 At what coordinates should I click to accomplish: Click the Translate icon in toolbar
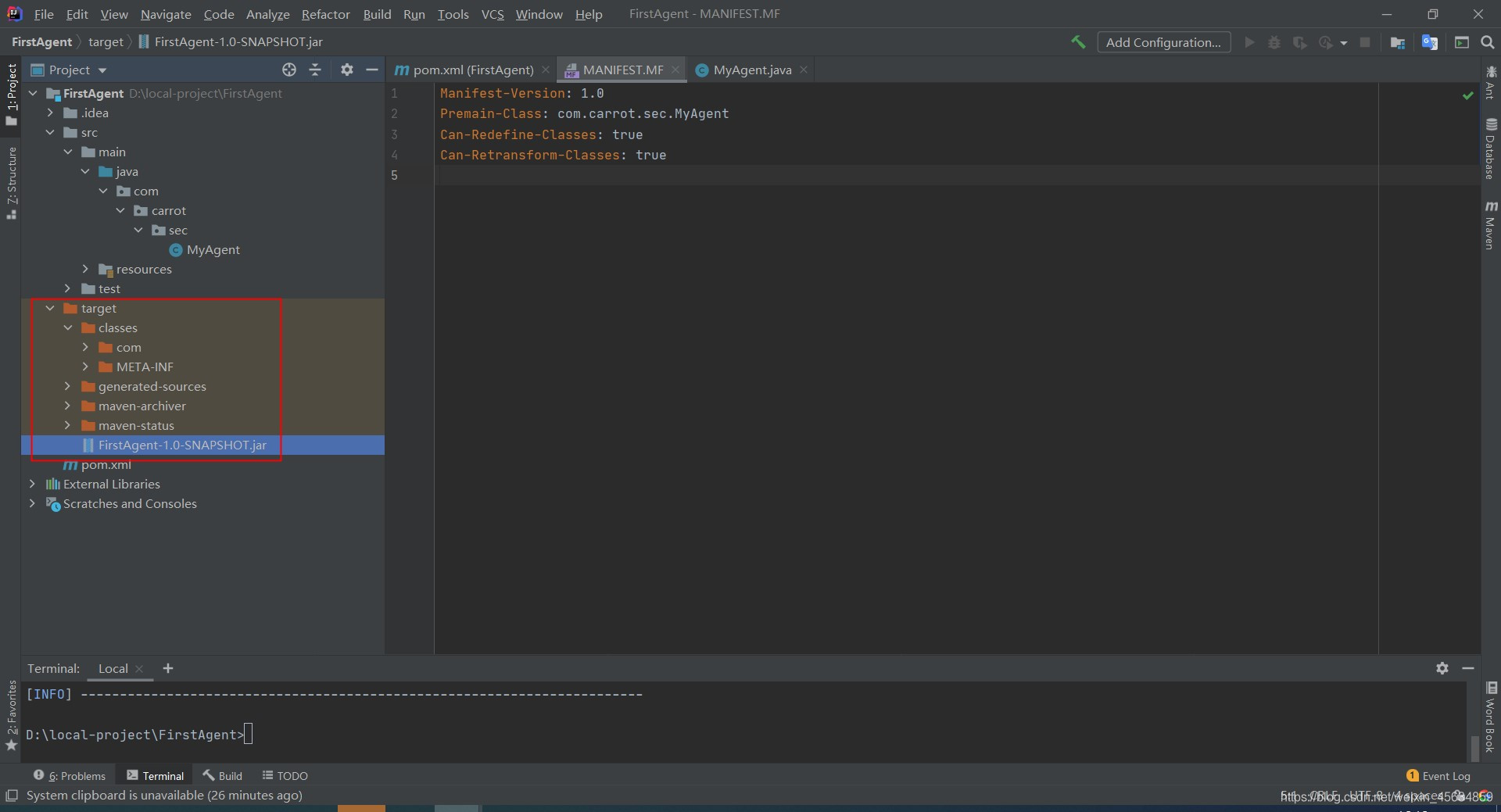1430,42
